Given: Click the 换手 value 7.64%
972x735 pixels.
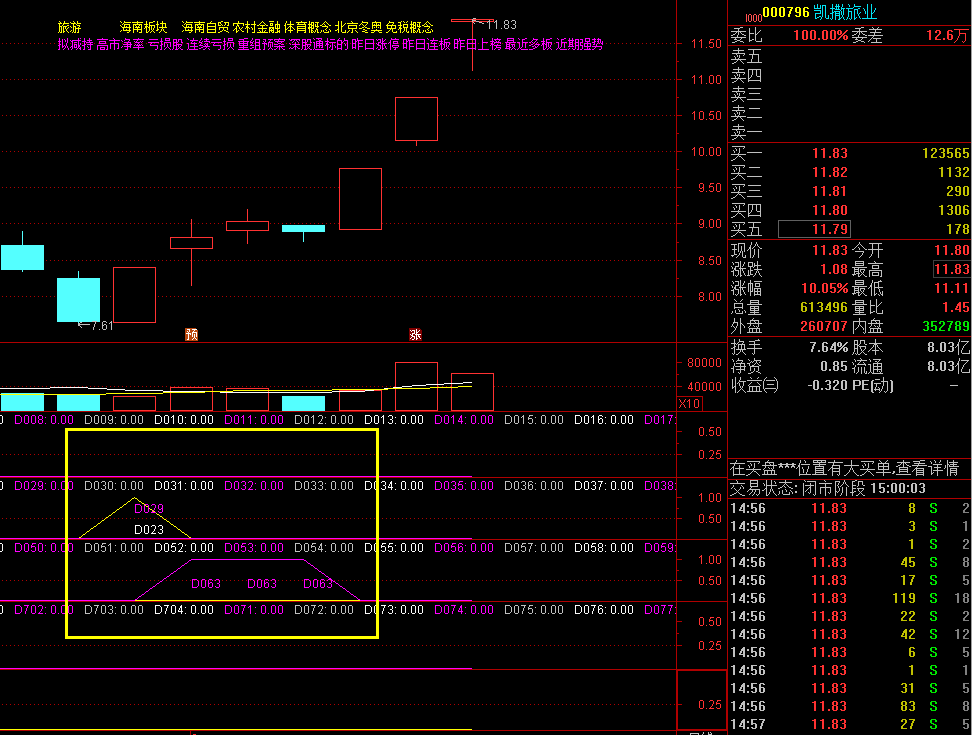Looking at the screenshot, I should (828, 347).
